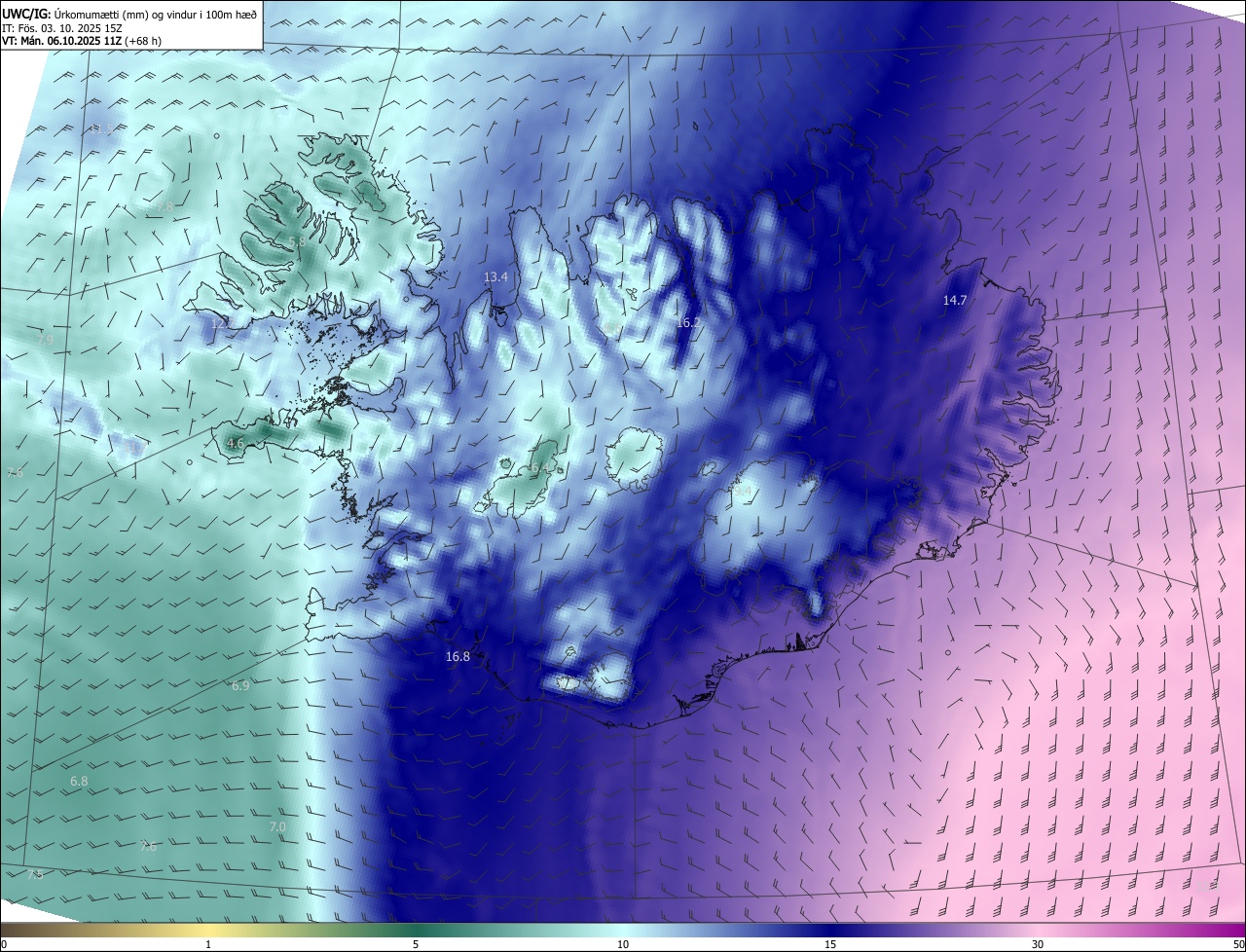The height and width of the screenshot is (952, 1246).
Task: Click the colorbar tick label 5
Action: 416,945
